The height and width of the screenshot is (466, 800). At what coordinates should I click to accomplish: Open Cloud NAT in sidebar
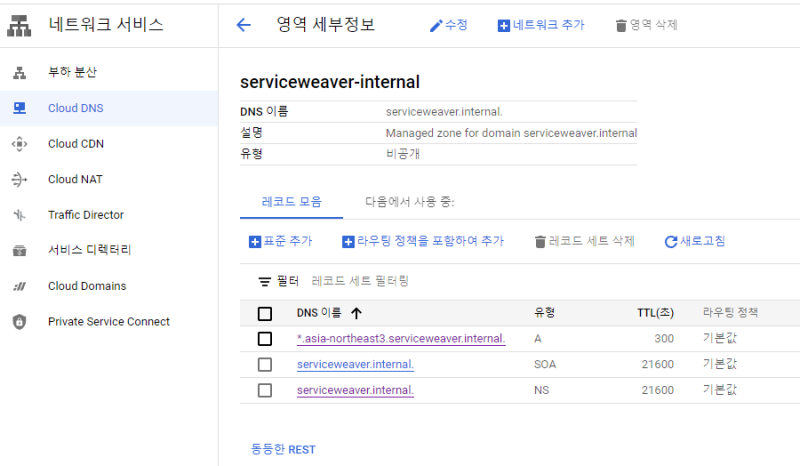[75, 180]
